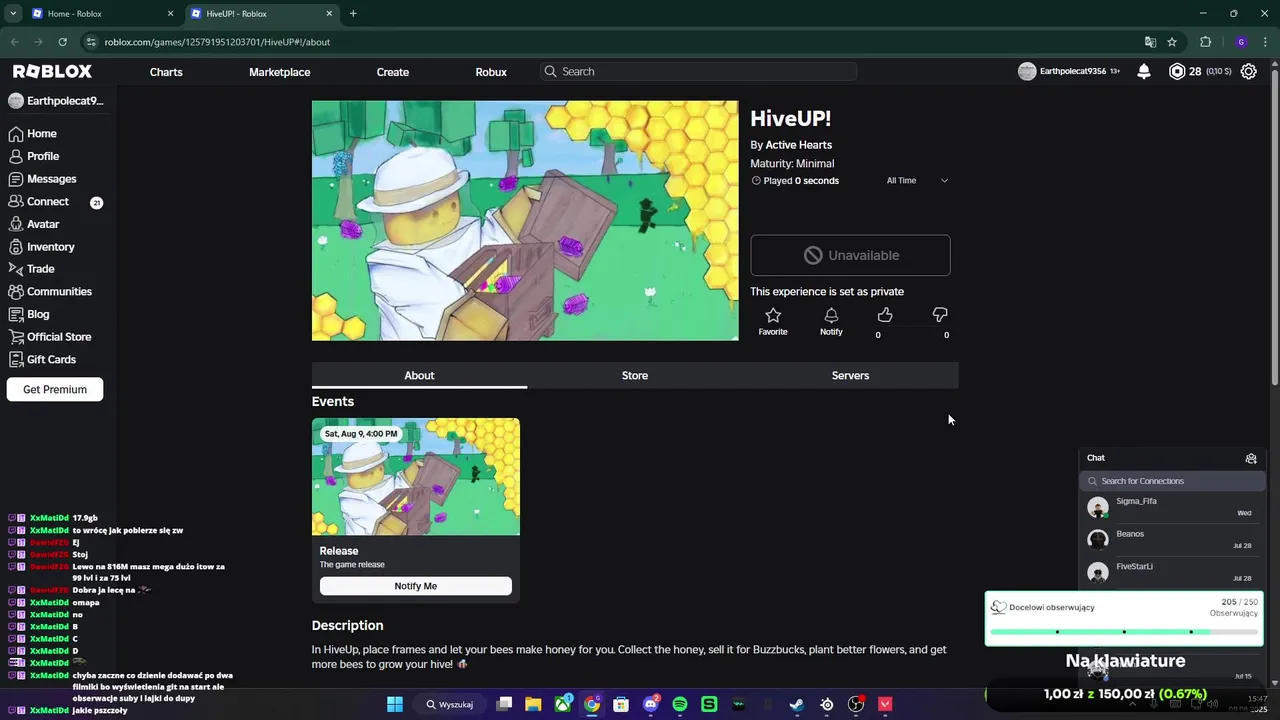Open a new Chrome tab

[x=353, y=14]
